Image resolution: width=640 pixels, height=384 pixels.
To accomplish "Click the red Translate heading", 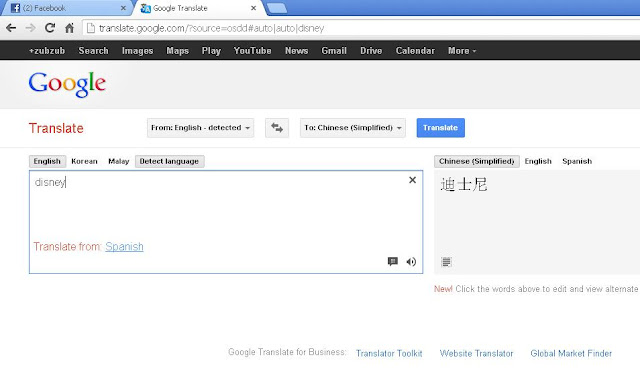I will click(x=56, y=128).
